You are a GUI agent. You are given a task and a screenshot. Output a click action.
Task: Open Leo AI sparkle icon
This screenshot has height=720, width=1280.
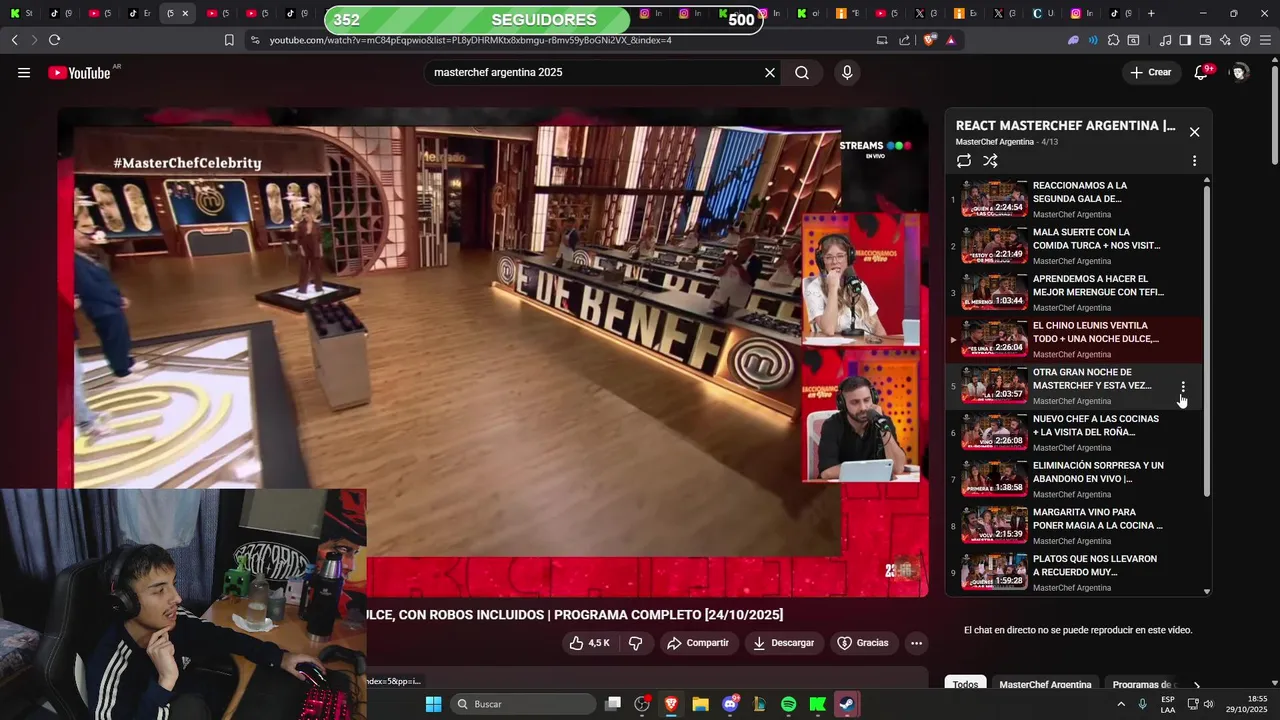coord(1225,40)
